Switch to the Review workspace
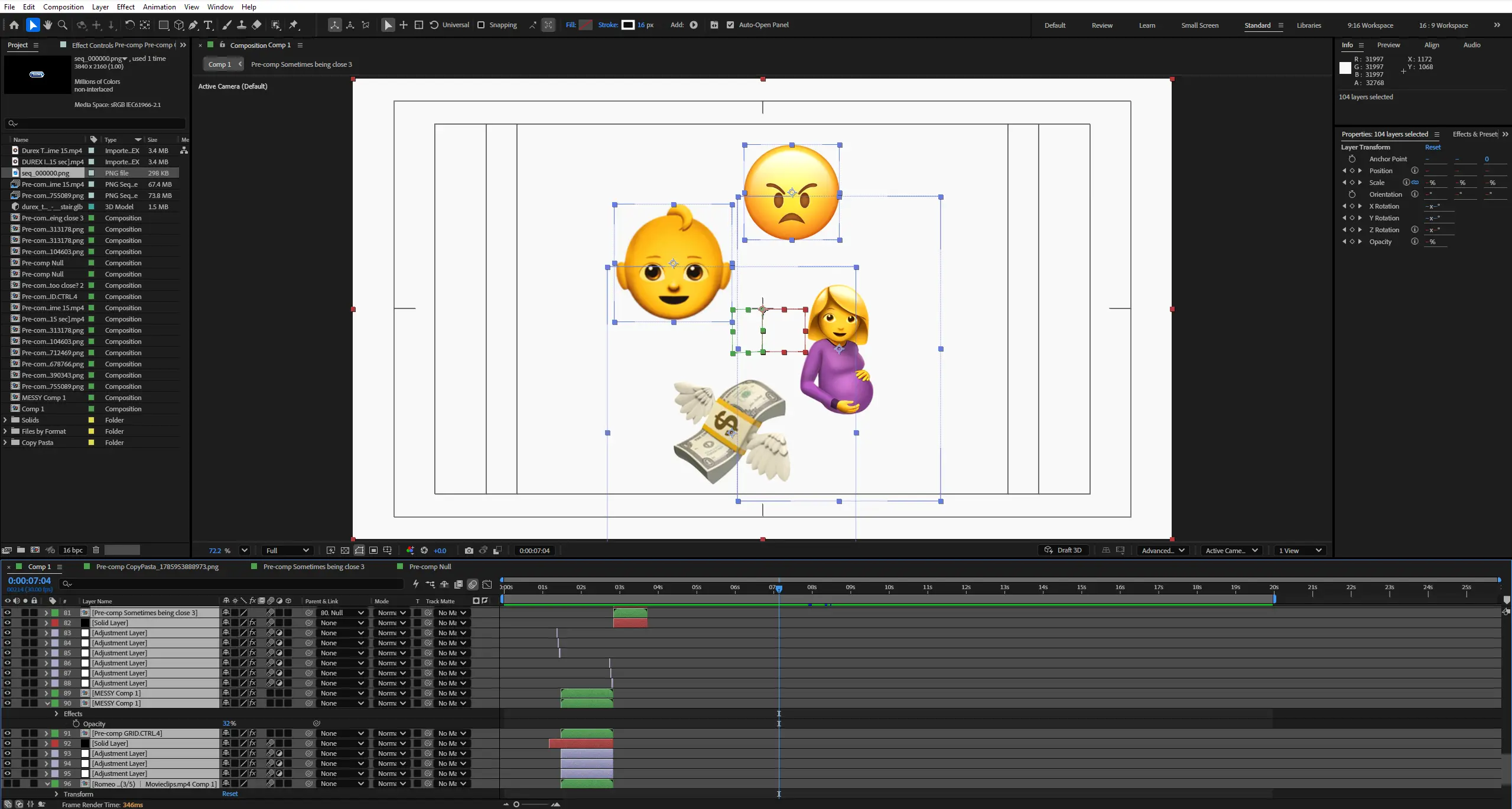Viewport: 1512px width, 809px height. click(x=1101, y=25)
